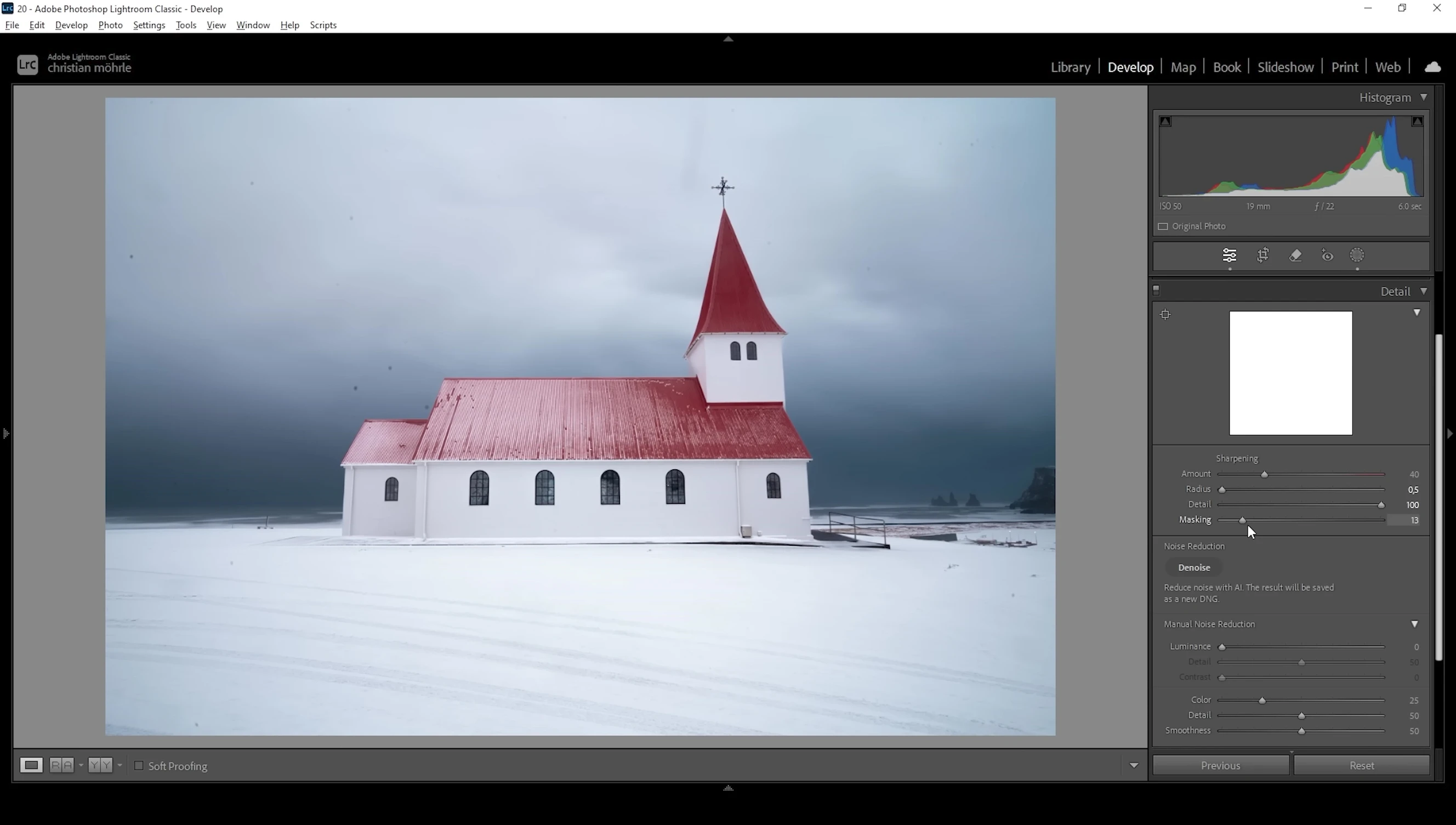
Task: Switch to the Map module
Action: tap(1183, 67)
